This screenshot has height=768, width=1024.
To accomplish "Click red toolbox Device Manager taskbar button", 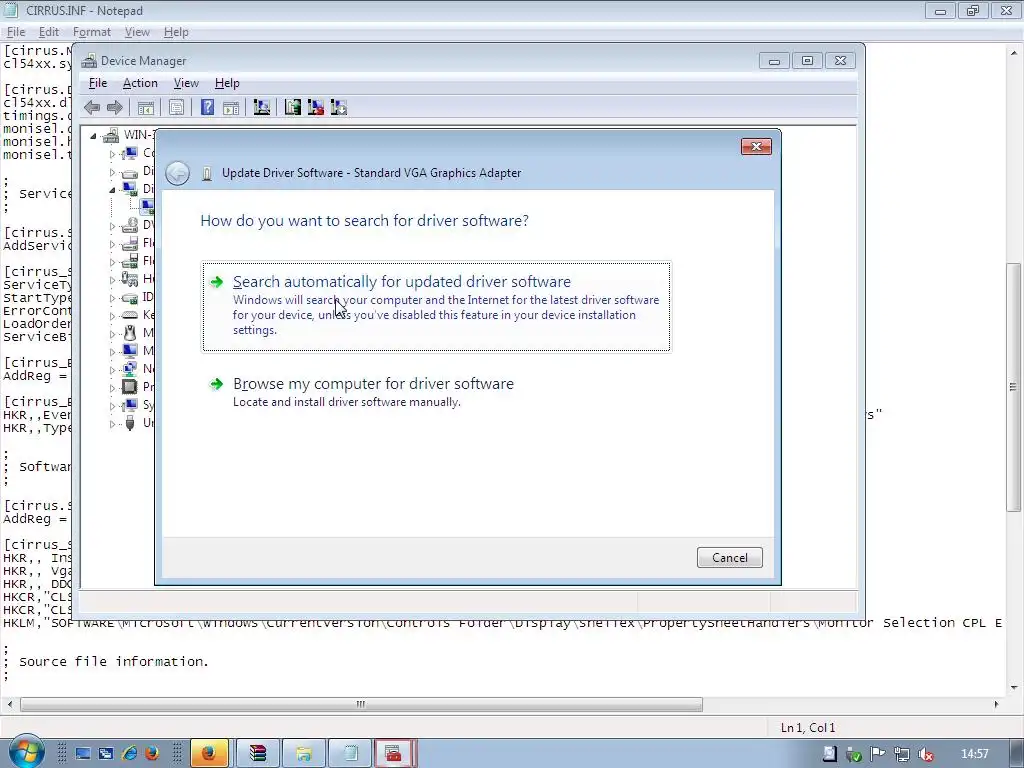I will click(x=394, y=754).
